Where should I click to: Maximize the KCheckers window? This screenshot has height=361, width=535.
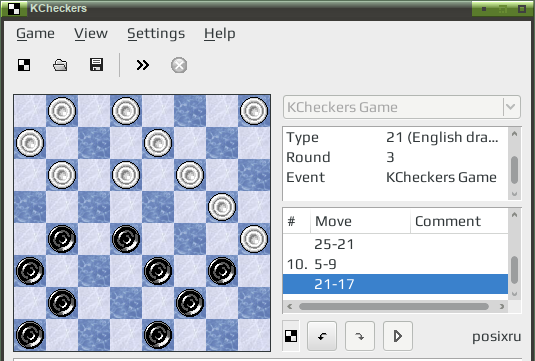coord(522,9)
